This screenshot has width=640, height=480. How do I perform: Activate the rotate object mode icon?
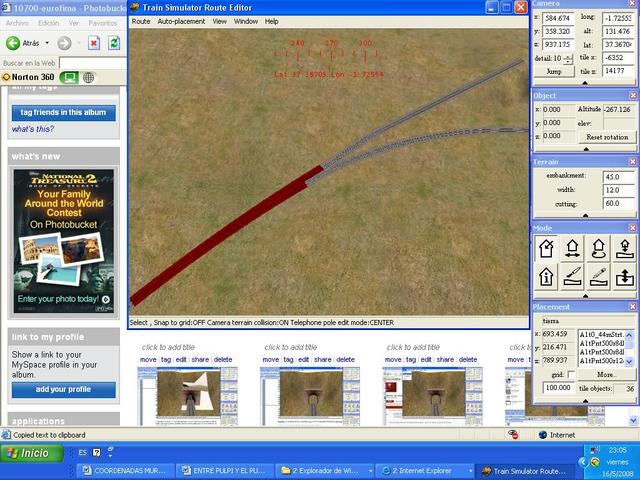click(x=598, y=249)
